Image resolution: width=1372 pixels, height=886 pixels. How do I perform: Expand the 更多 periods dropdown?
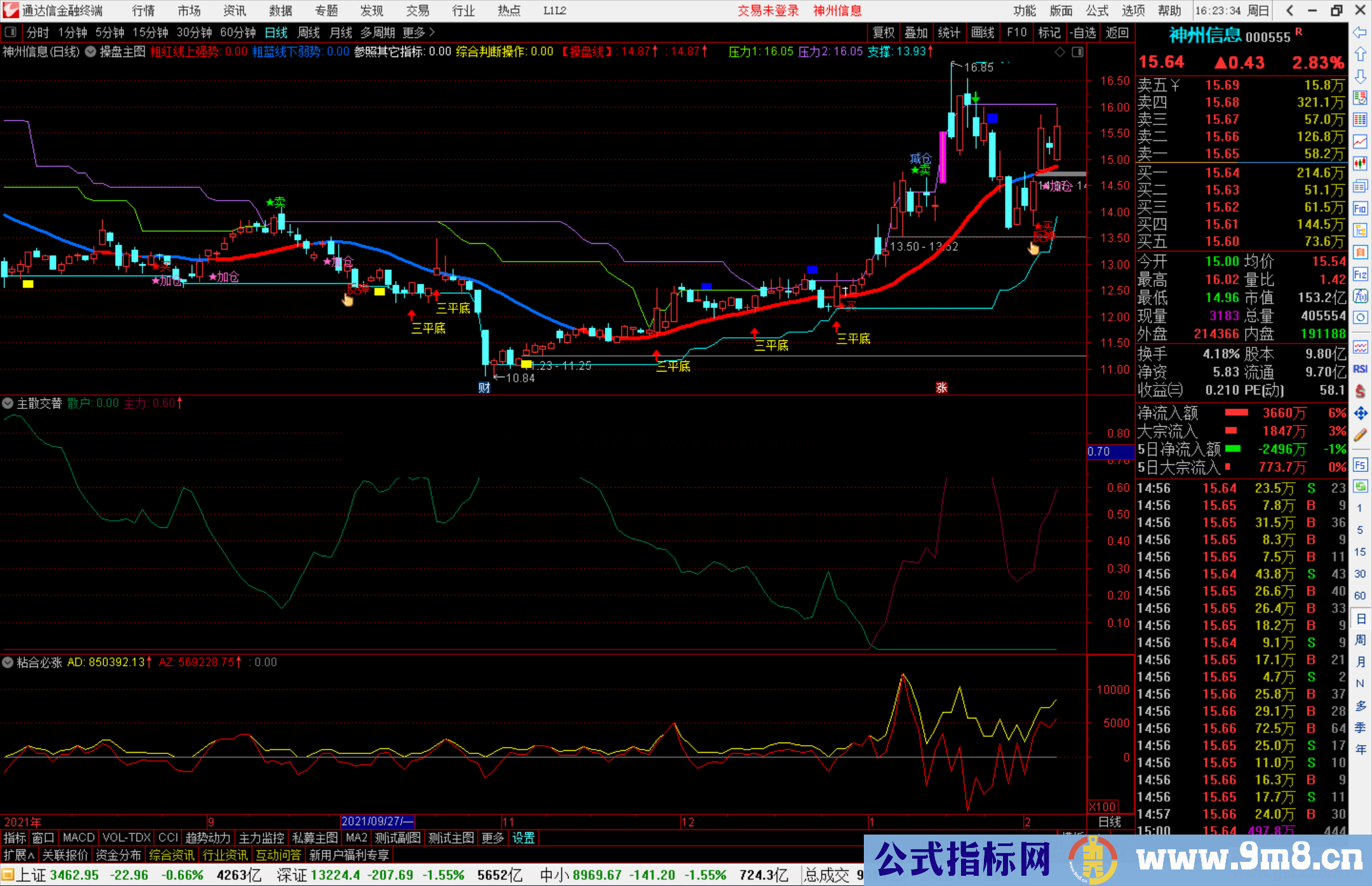tap(418, 32)
